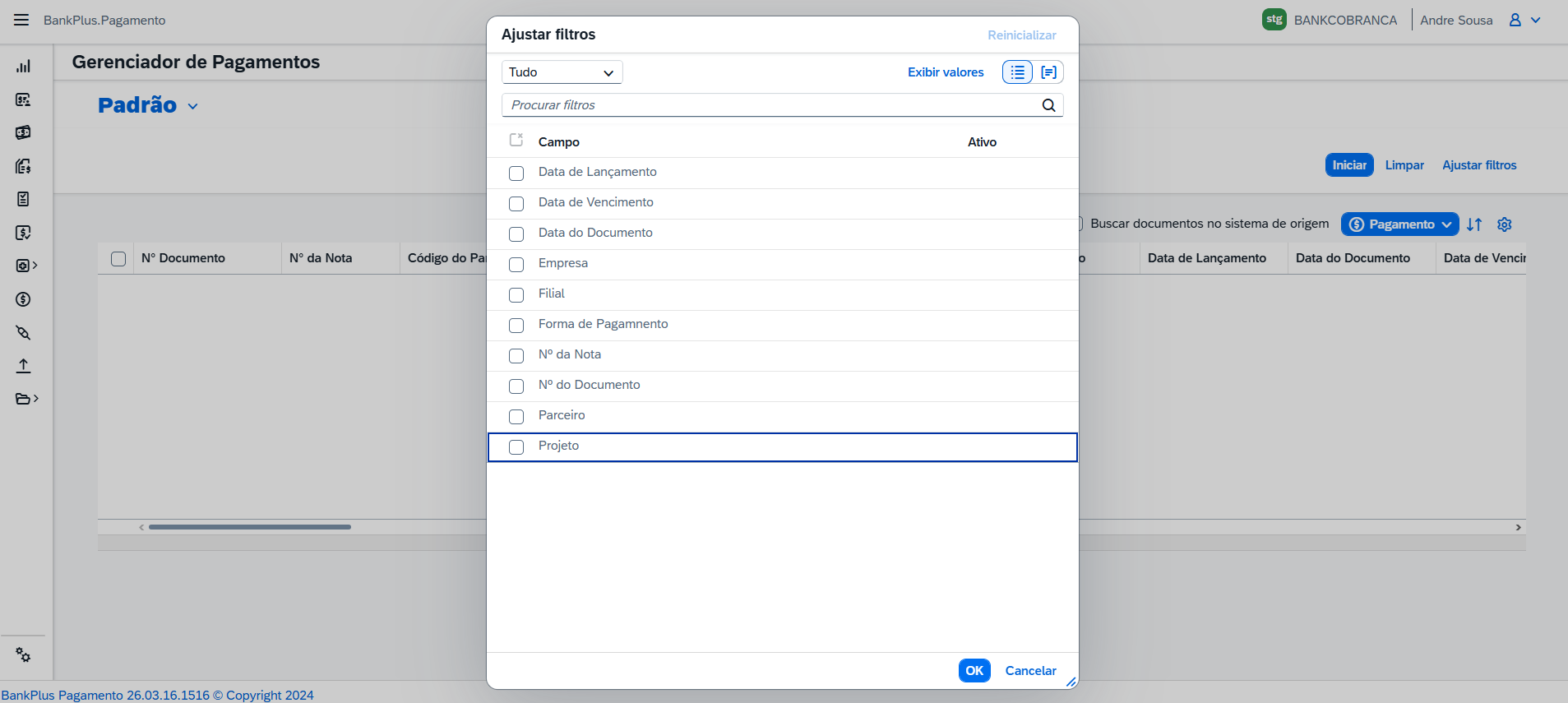The height and width of the screenshot is (703, 1568).
Task: Click the sort arrows icon above table
Action: coord(1474,224)
